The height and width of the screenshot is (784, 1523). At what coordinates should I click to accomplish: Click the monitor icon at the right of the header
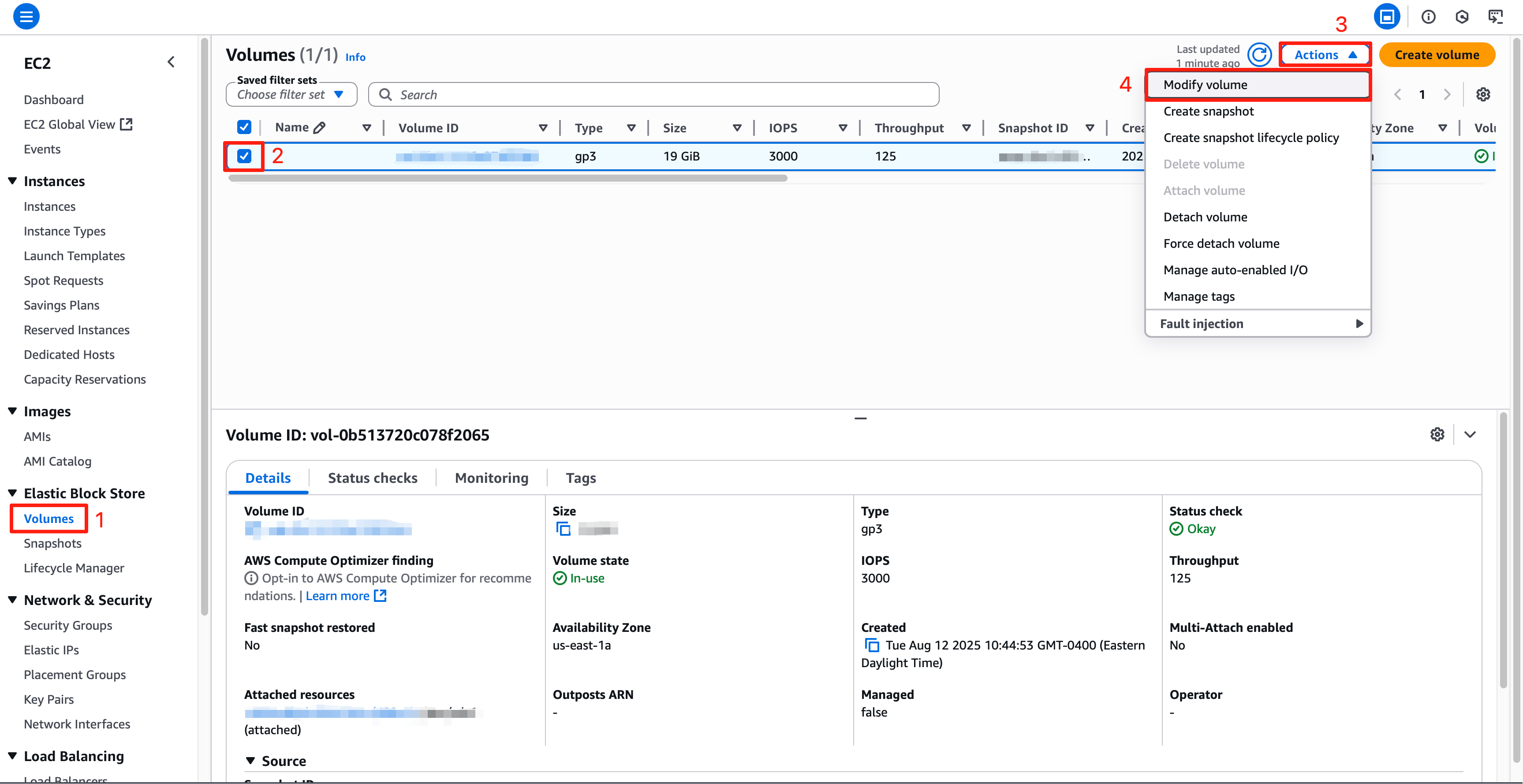click(1496, 17)
